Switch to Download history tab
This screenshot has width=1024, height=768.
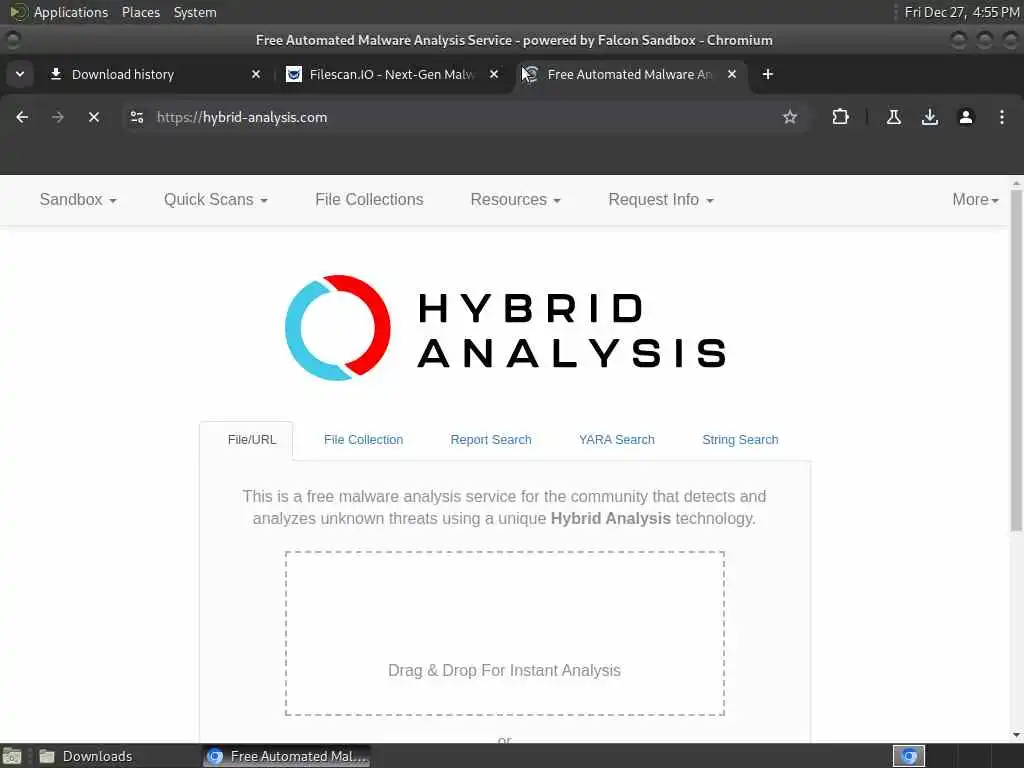[155, 74]
